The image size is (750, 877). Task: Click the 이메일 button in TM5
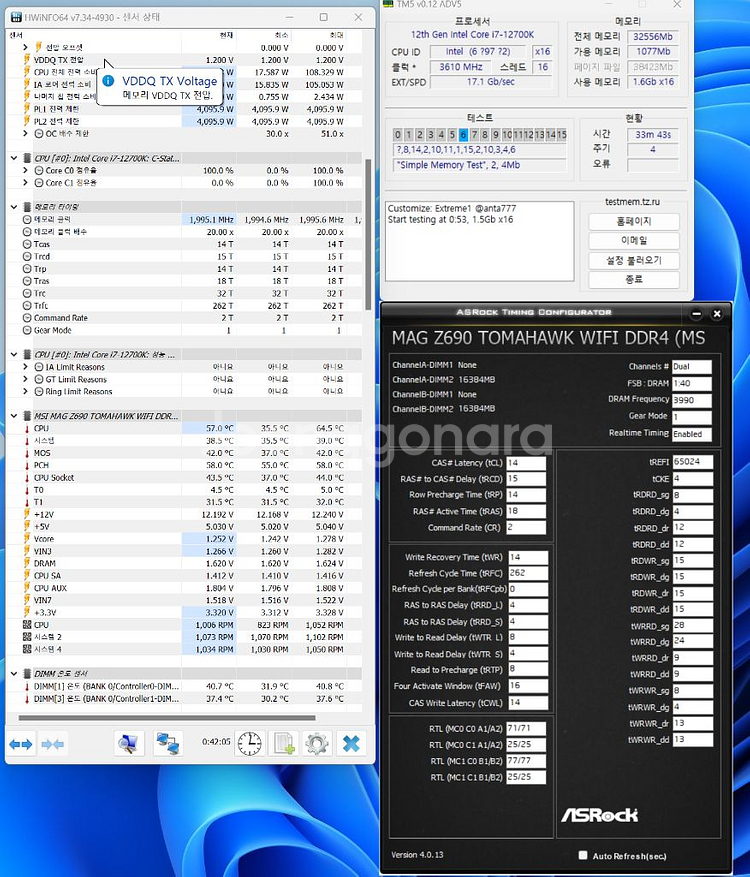click(x=634, y=241)
